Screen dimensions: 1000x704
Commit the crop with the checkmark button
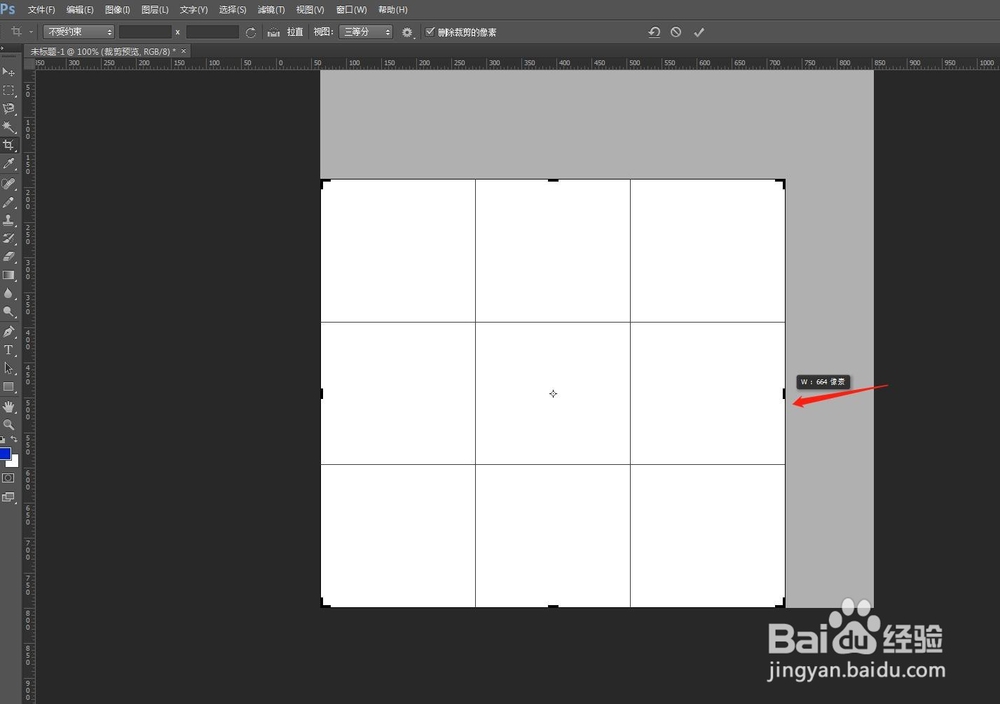[699, 31]
